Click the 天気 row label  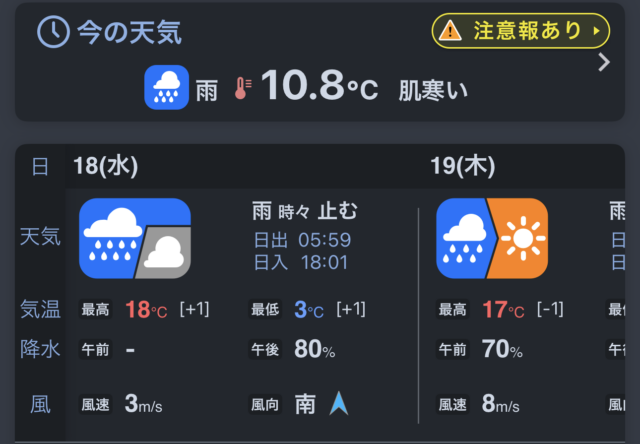click(x=40, y=237)
